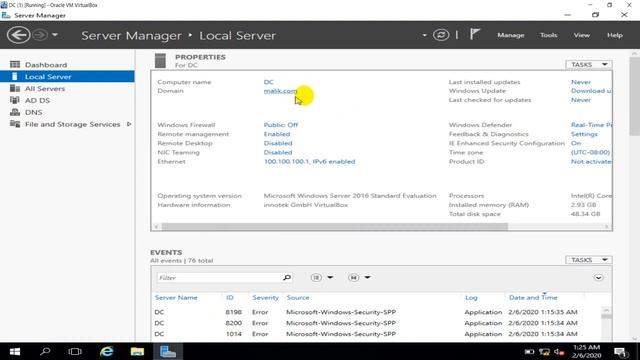Click Last checked for updates Never link

[581, 100]
